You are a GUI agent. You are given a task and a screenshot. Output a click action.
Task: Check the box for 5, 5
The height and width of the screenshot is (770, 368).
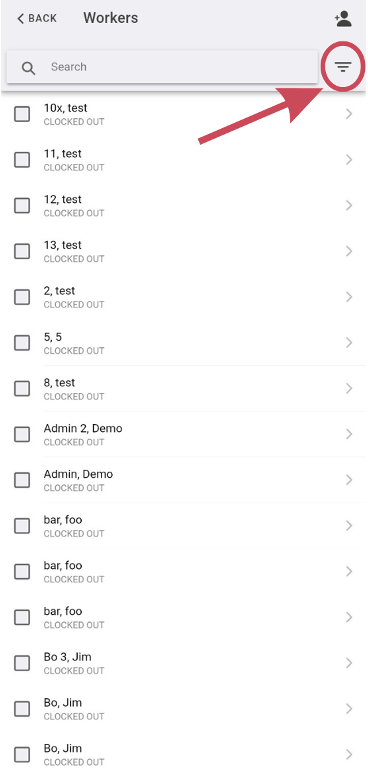click(22, 343)
